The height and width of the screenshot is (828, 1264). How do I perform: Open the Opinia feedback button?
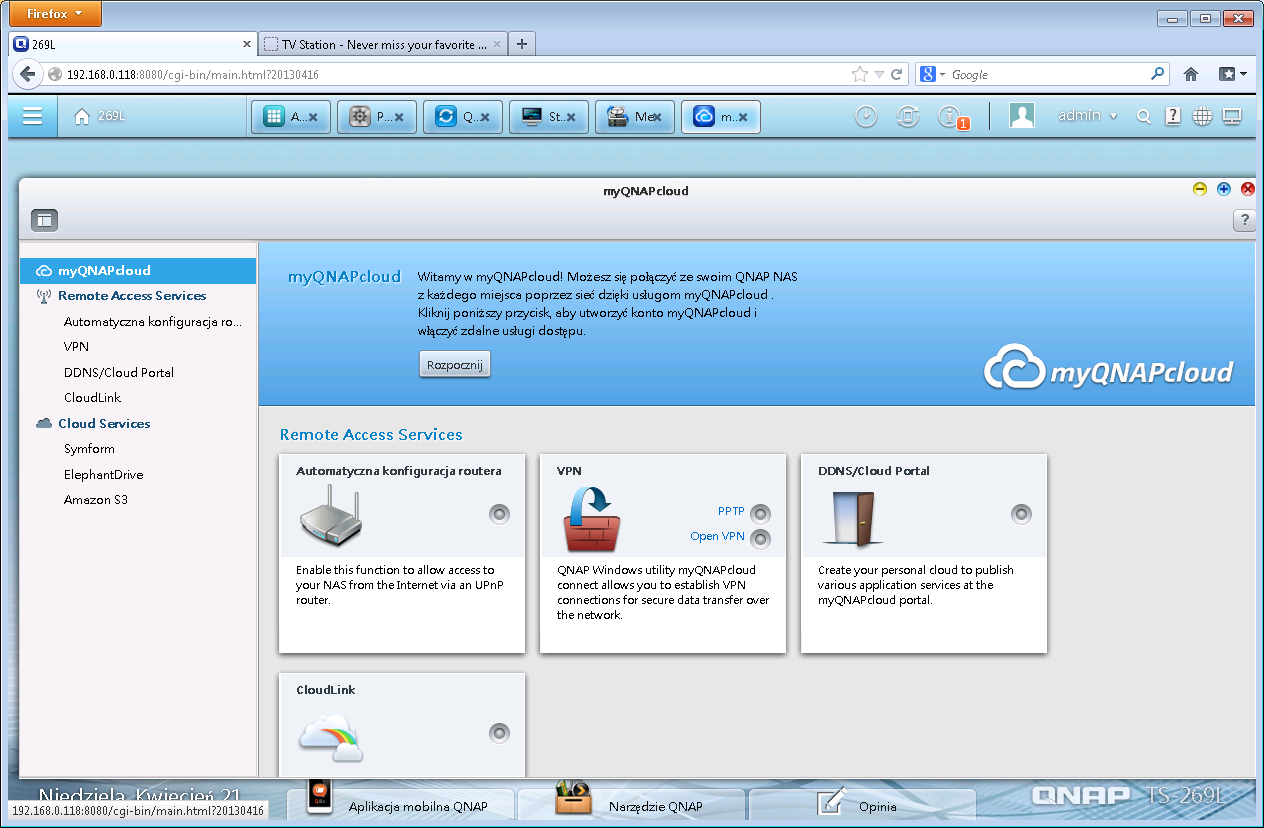tap(862, 806)
